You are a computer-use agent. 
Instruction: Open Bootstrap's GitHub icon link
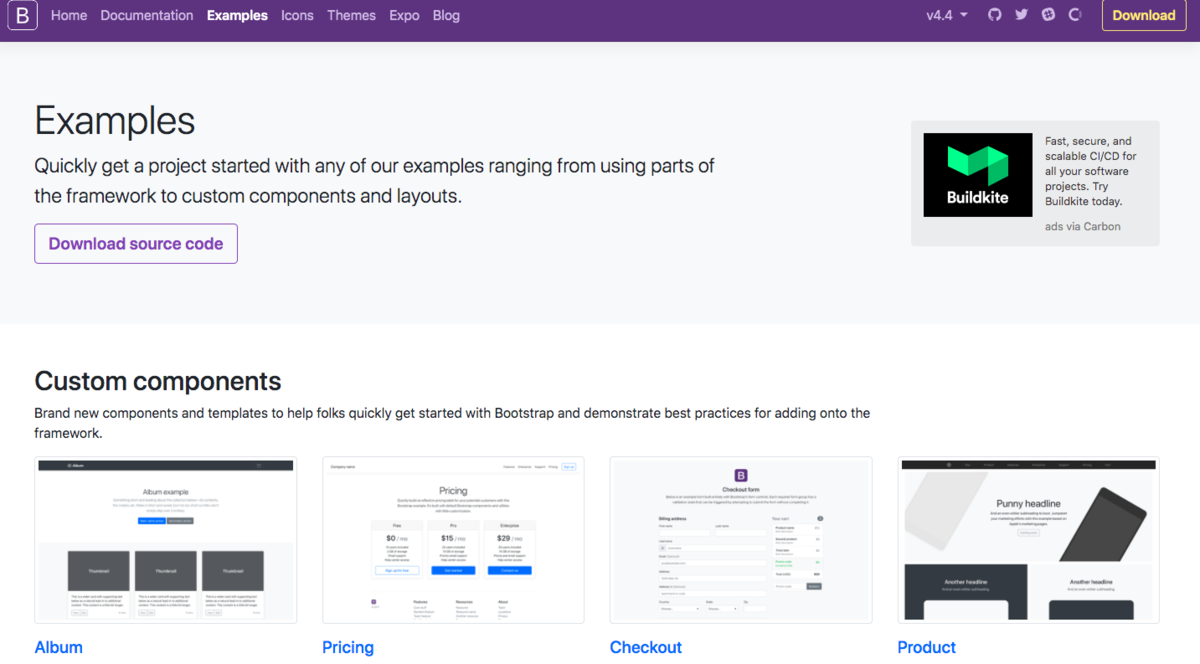994,15
